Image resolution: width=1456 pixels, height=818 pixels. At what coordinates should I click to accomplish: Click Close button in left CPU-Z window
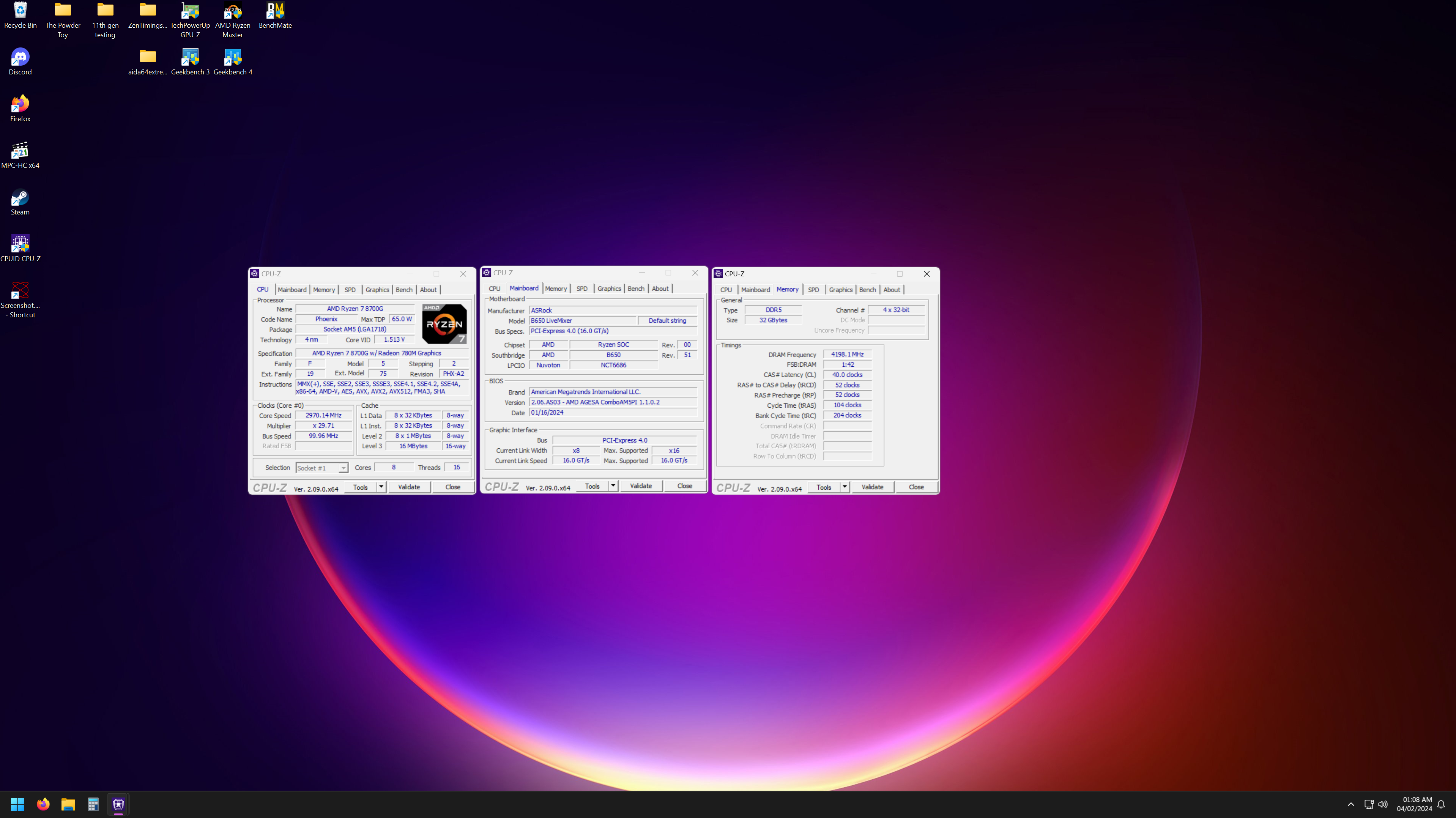(x=453, y=487)
